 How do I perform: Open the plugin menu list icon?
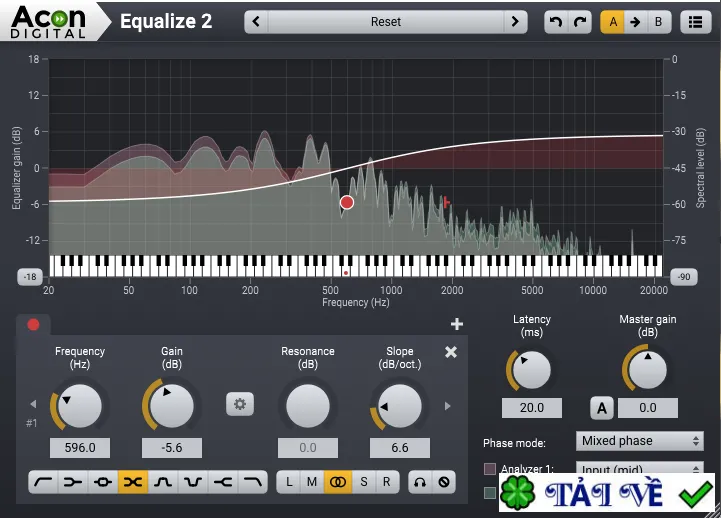(x=695, y=22)
